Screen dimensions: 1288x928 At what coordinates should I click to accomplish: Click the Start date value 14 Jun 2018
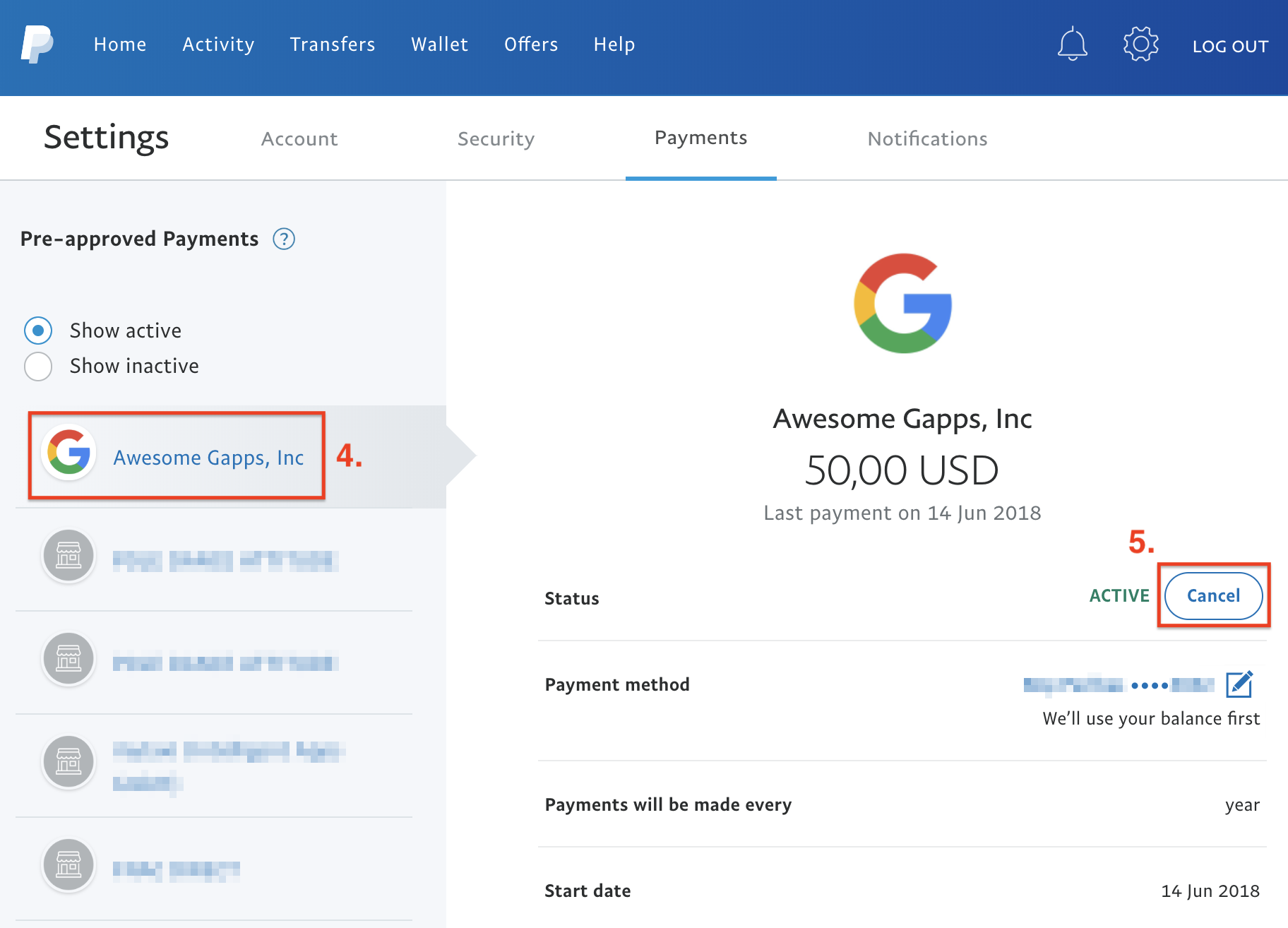click(1210, 891)
